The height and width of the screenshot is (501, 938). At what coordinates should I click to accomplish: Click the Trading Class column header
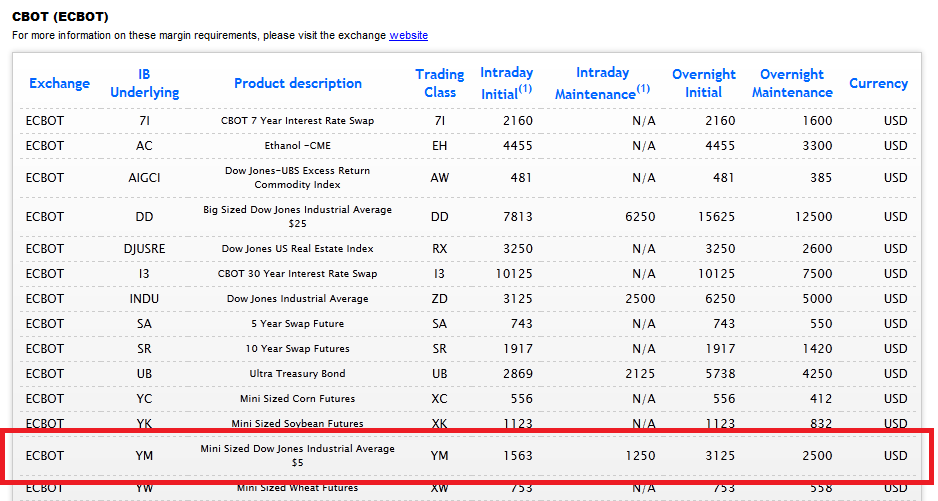(440, 83)
